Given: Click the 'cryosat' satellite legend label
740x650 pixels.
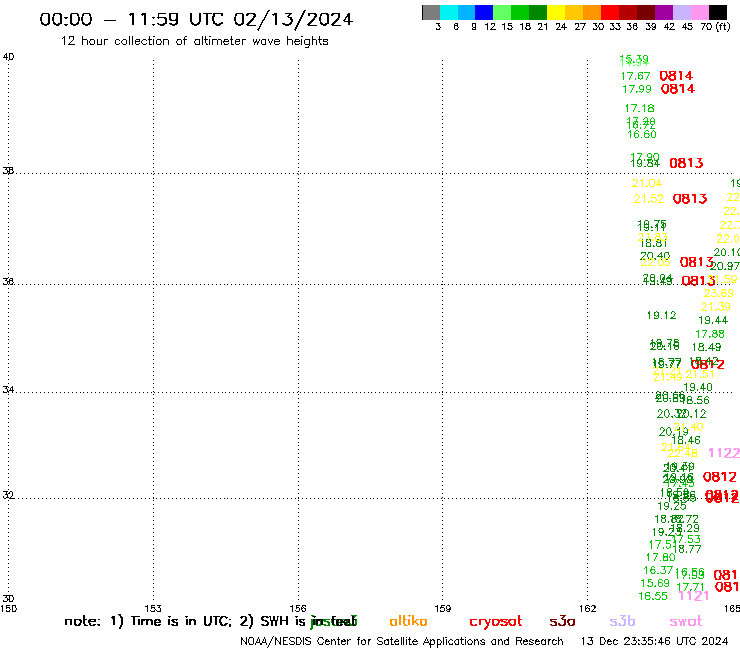Looking at the screenshot, I should [496, 622].
